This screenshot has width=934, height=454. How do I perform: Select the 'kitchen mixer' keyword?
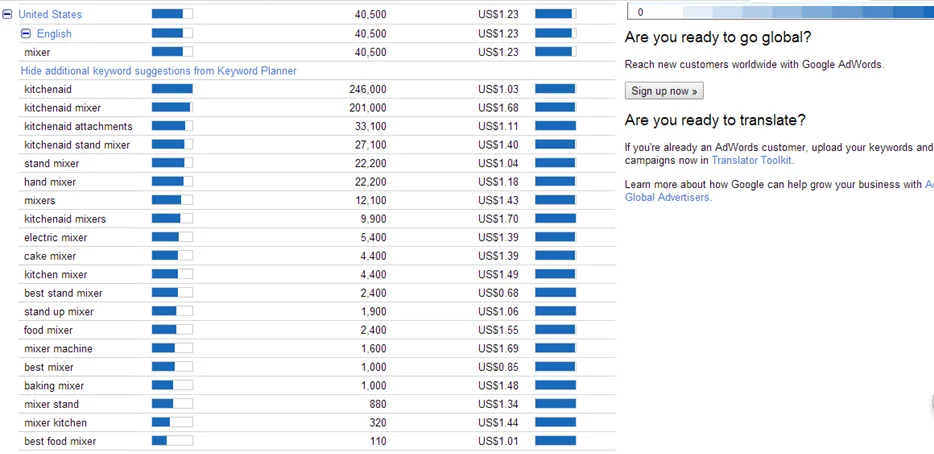55,274
